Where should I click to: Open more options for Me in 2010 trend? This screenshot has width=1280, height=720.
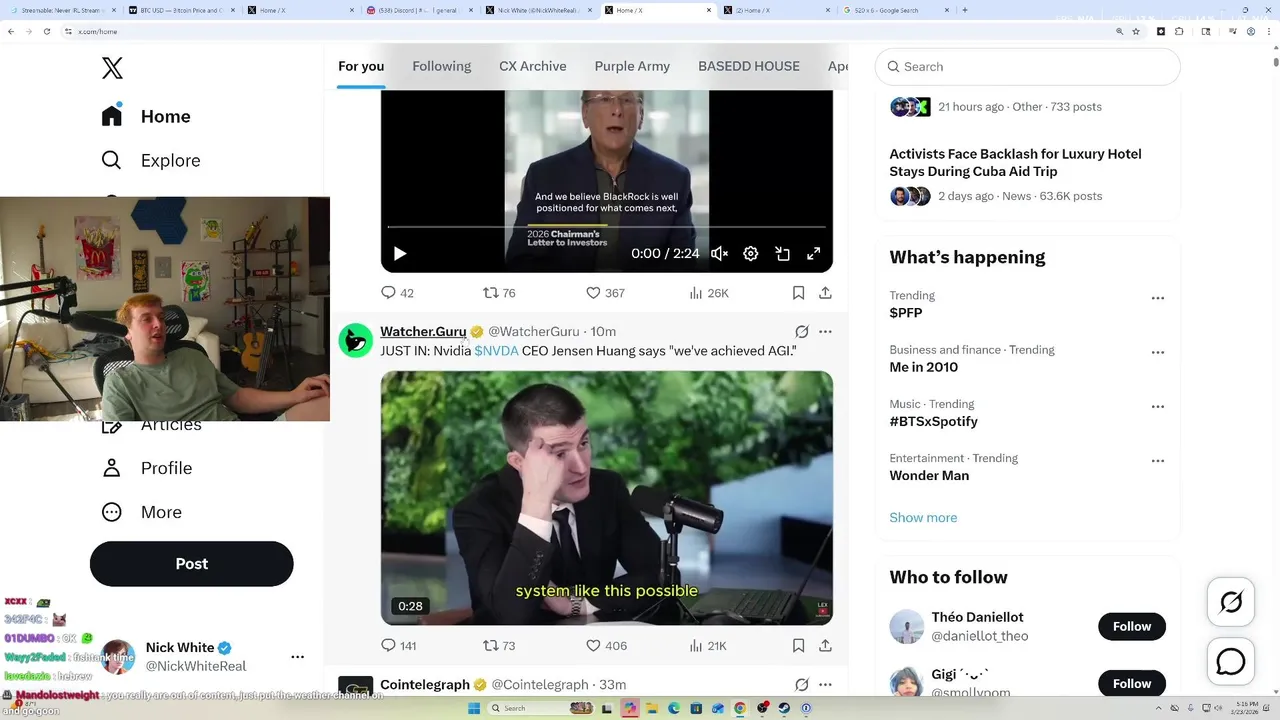coord(1158,352)
